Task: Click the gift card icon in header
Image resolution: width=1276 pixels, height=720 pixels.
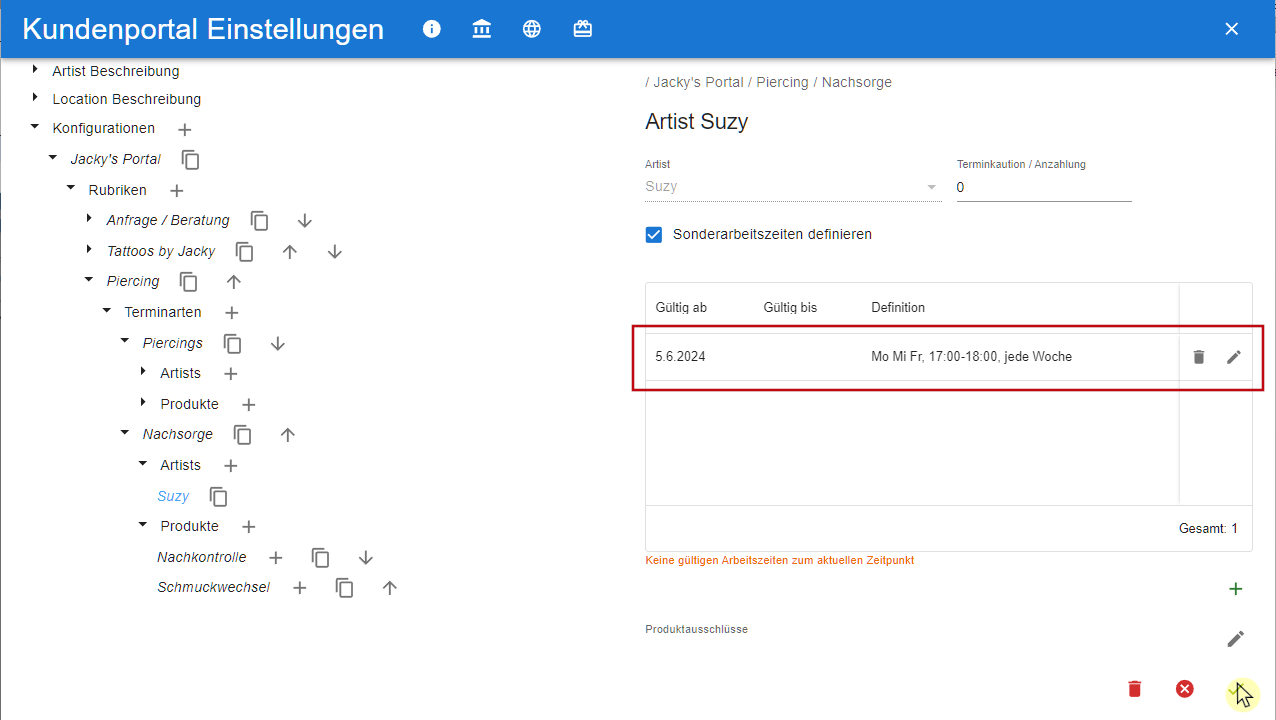Action: tap(583, 29)
